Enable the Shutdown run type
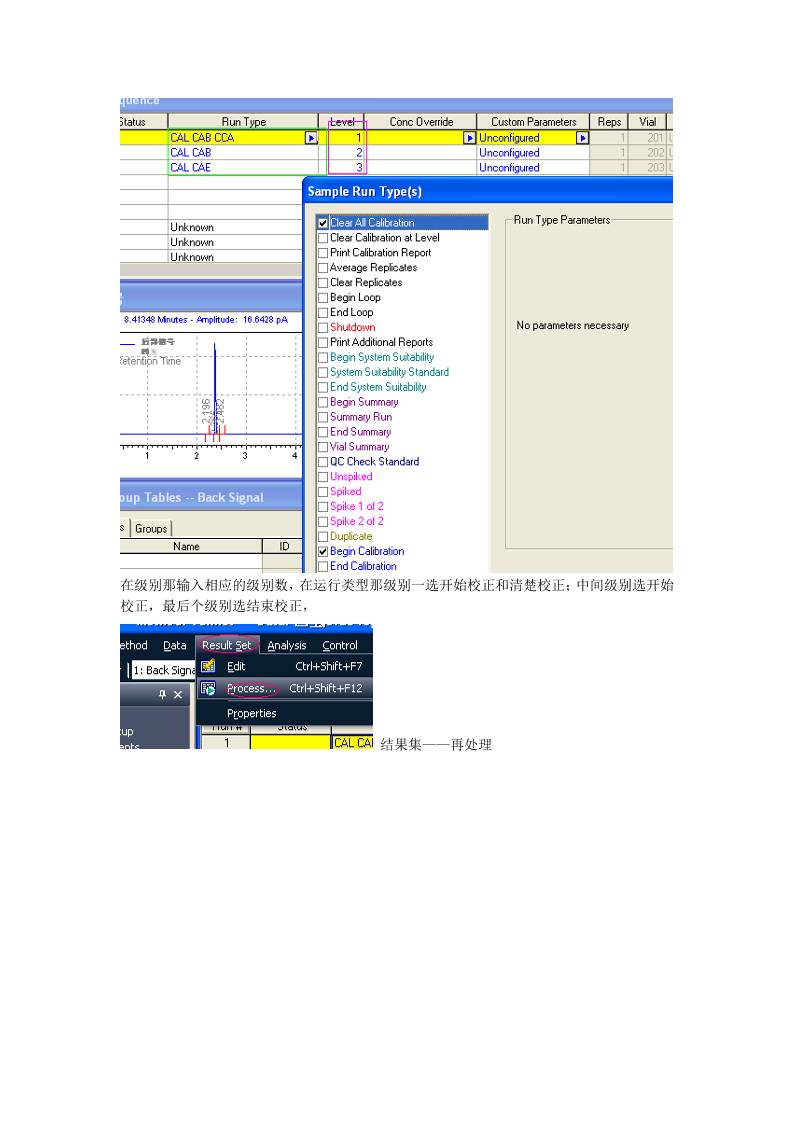The height and width of the screenshot is (1122, 793). 323,328
